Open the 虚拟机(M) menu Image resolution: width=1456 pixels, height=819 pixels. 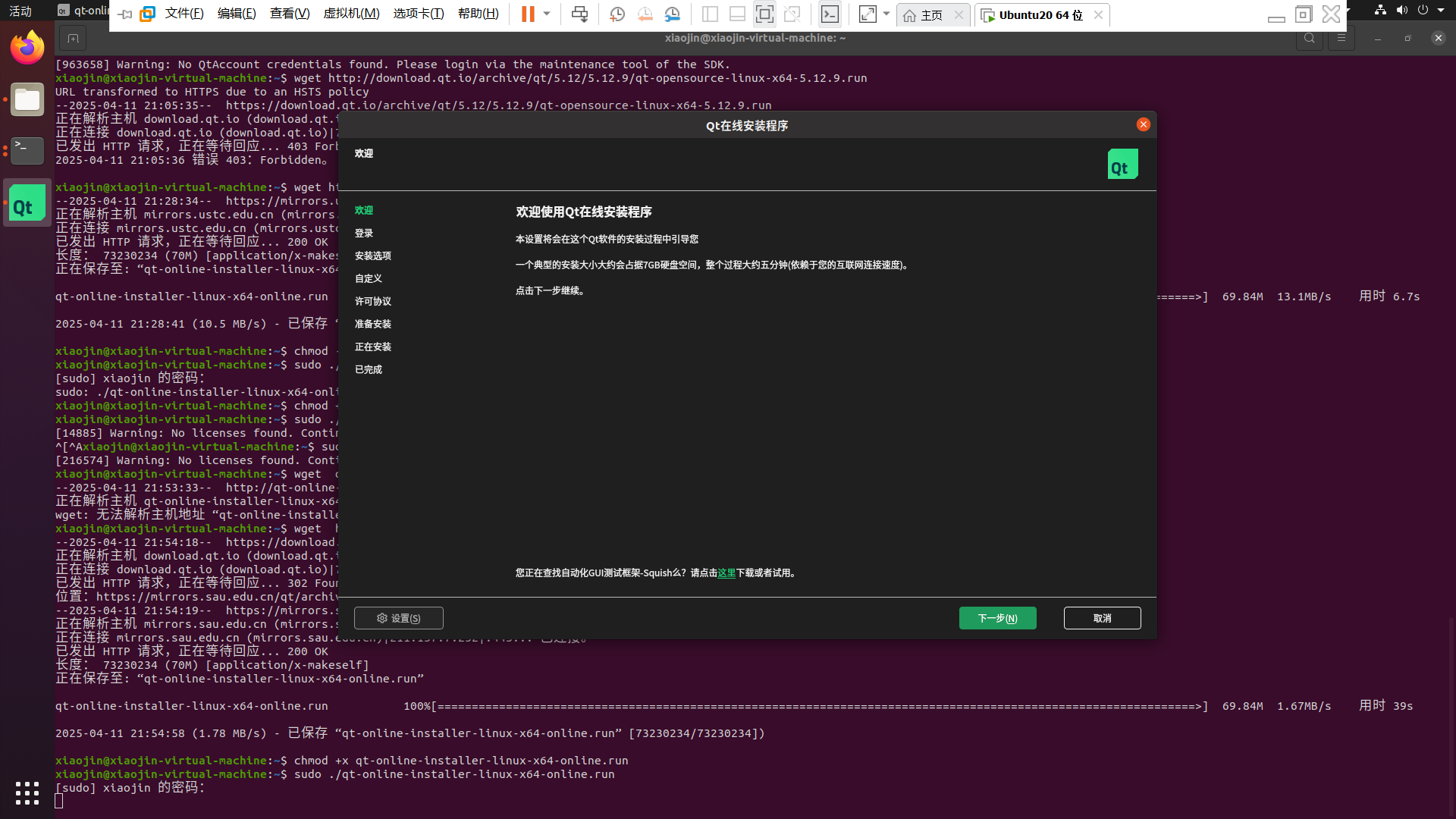[351, 13]
